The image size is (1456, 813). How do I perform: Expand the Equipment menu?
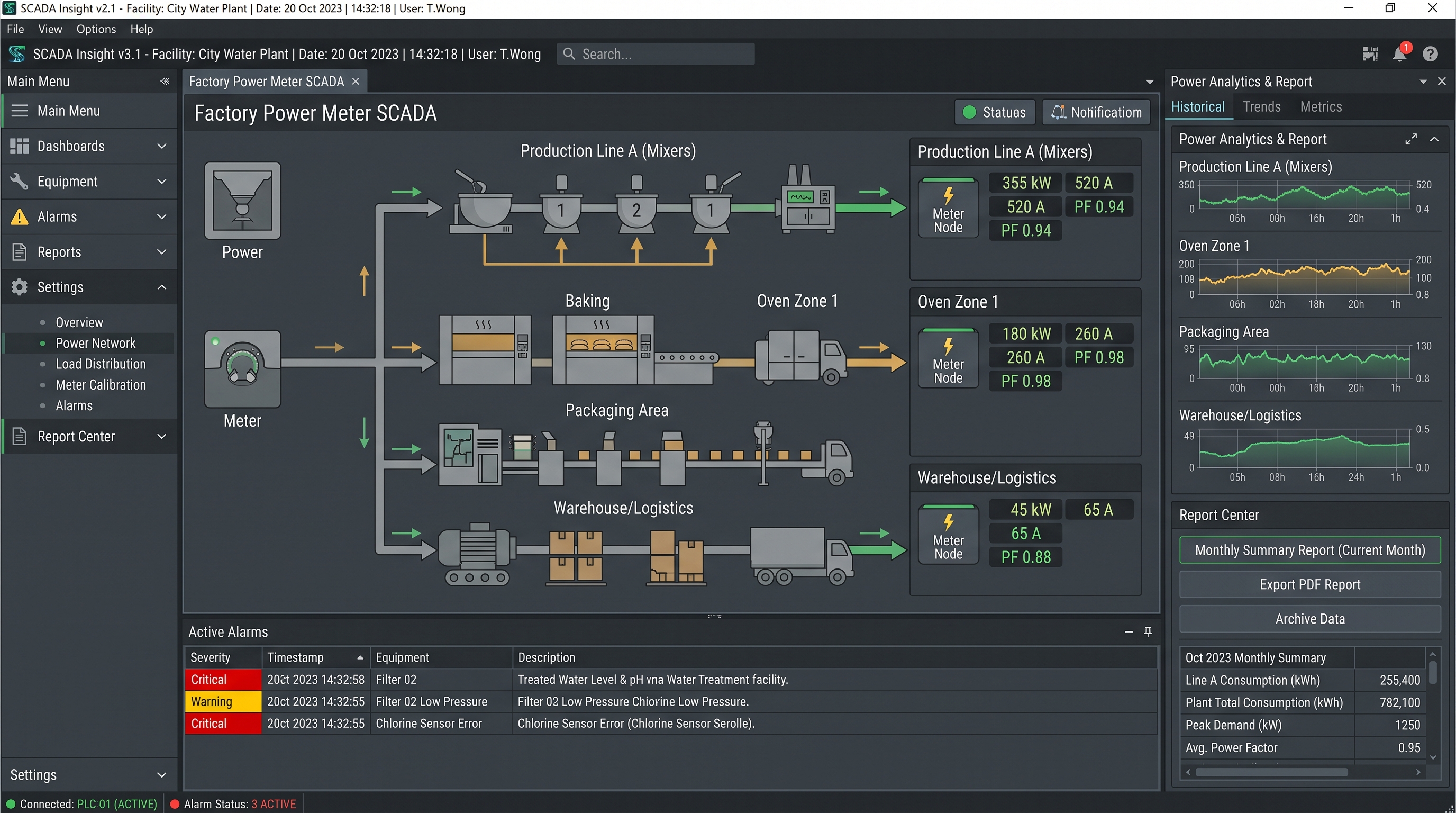tap(90, 182)
